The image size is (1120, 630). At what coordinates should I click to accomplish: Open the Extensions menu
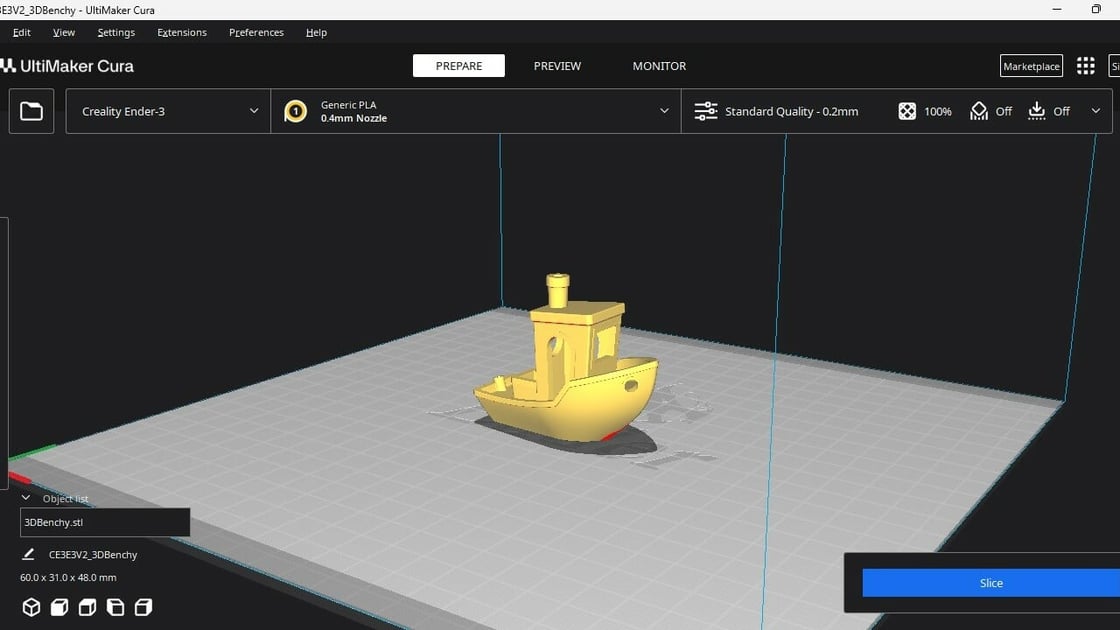click(x=182, y=32)
